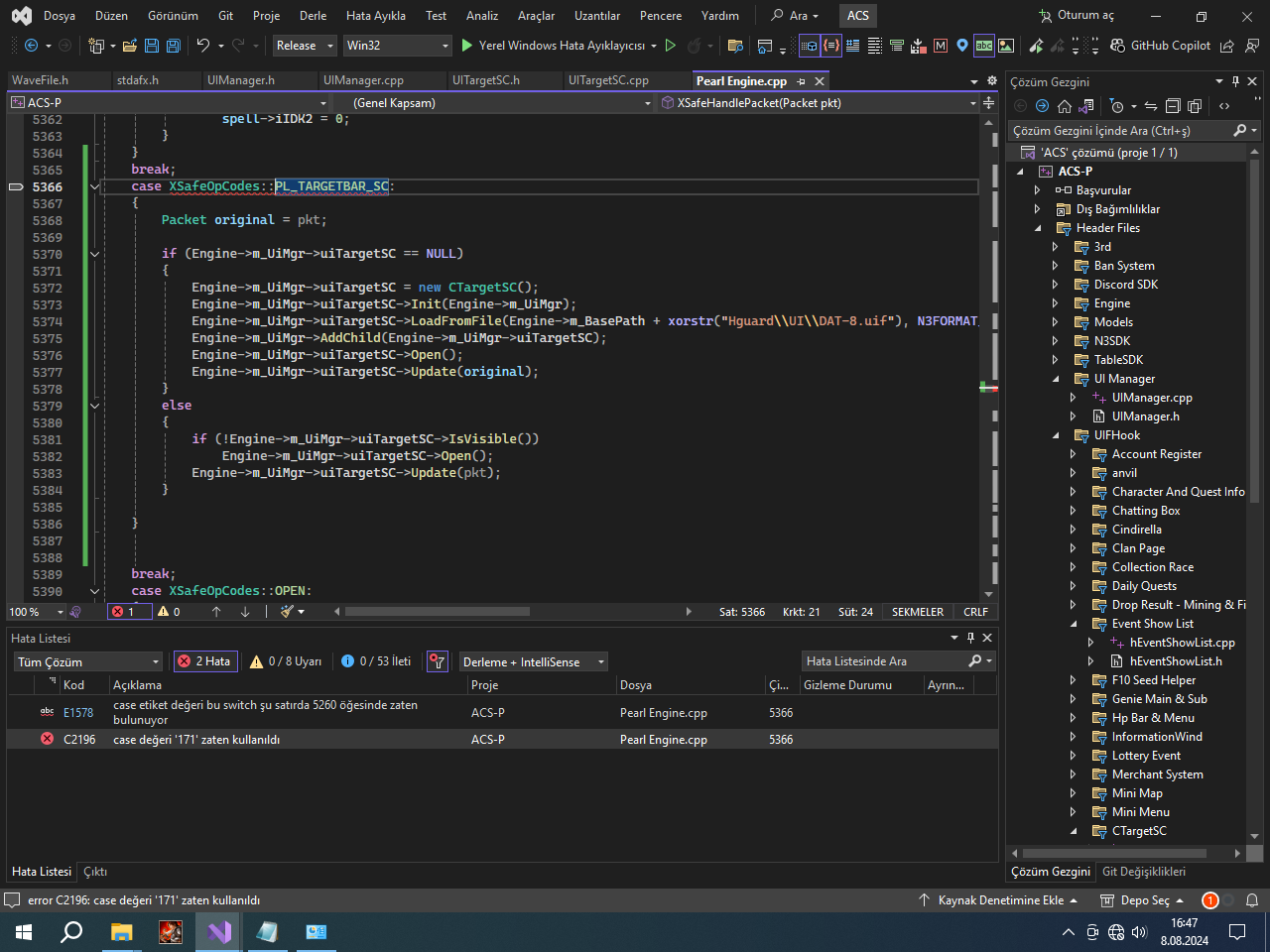The image size is (1270, 952).
Task: Click the Save All toolbar icon
Action: (x=173, y=46)
